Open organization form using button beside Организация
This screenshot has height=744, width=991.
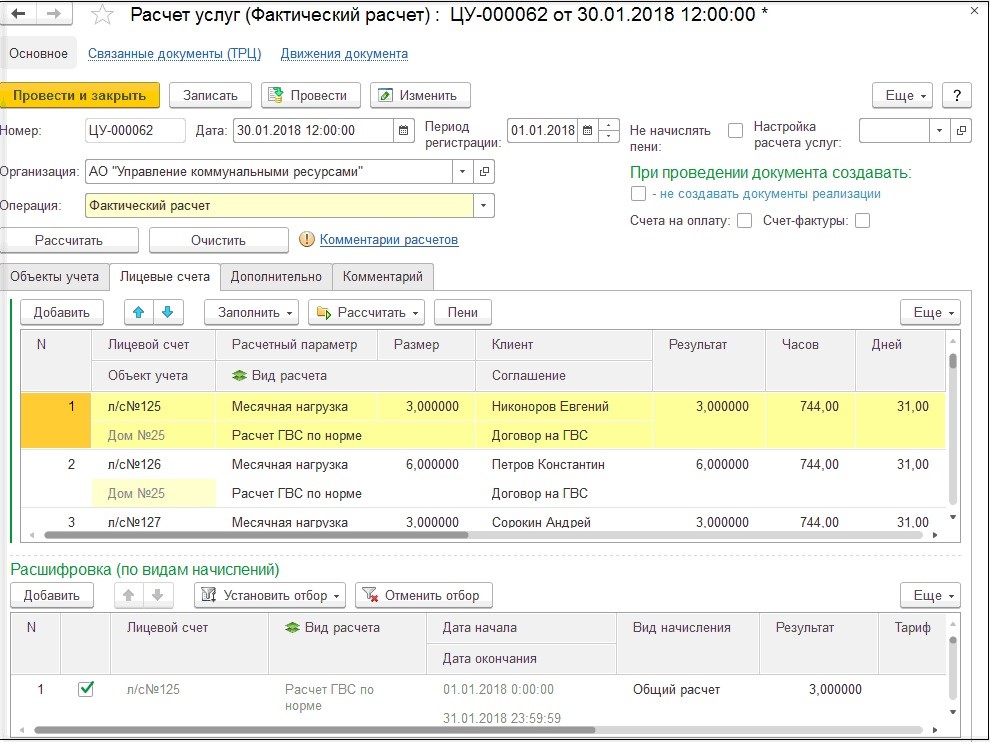[x=484, y=172]
